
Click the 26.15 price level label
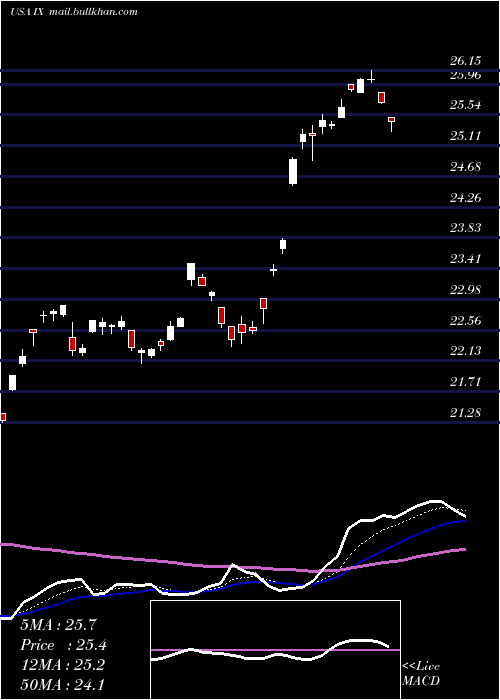click(x=466, y=61)
